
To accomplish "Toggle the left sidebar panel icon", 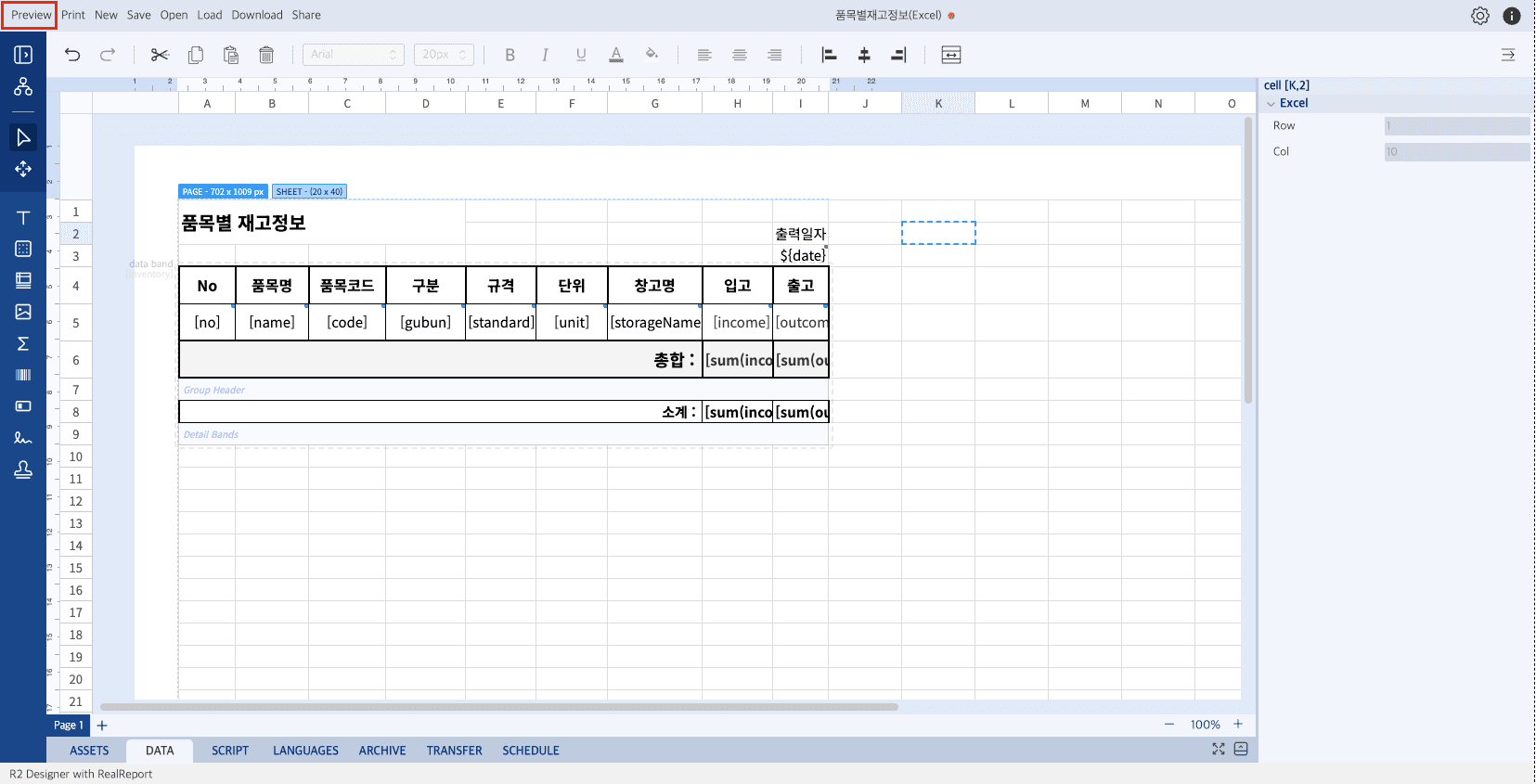I will pos(23,55).
